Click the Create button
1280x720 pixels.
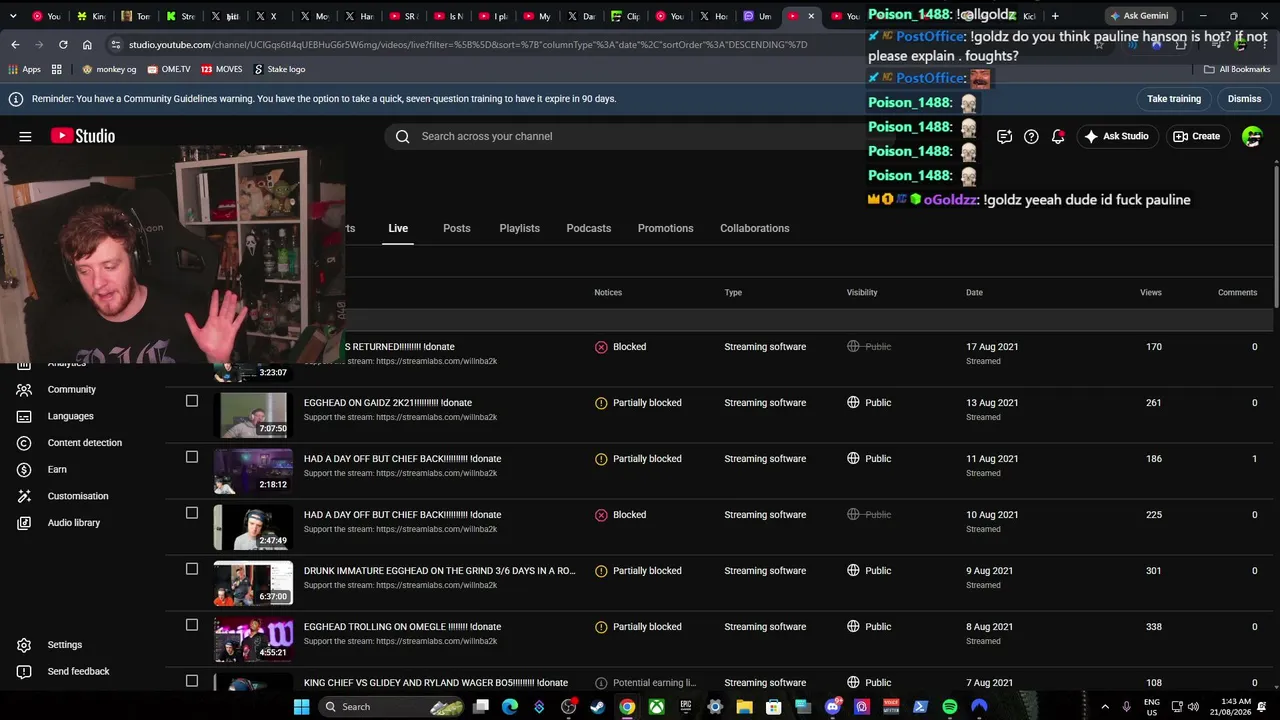[x=1196, y=136]
